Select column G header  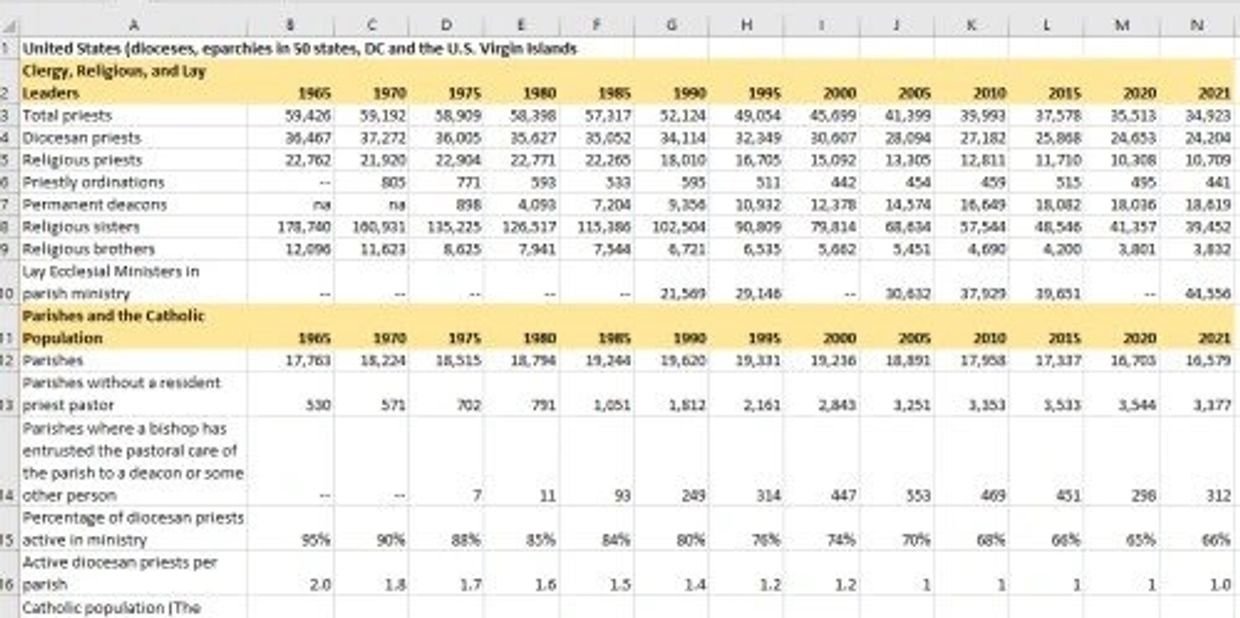(671, 24)
